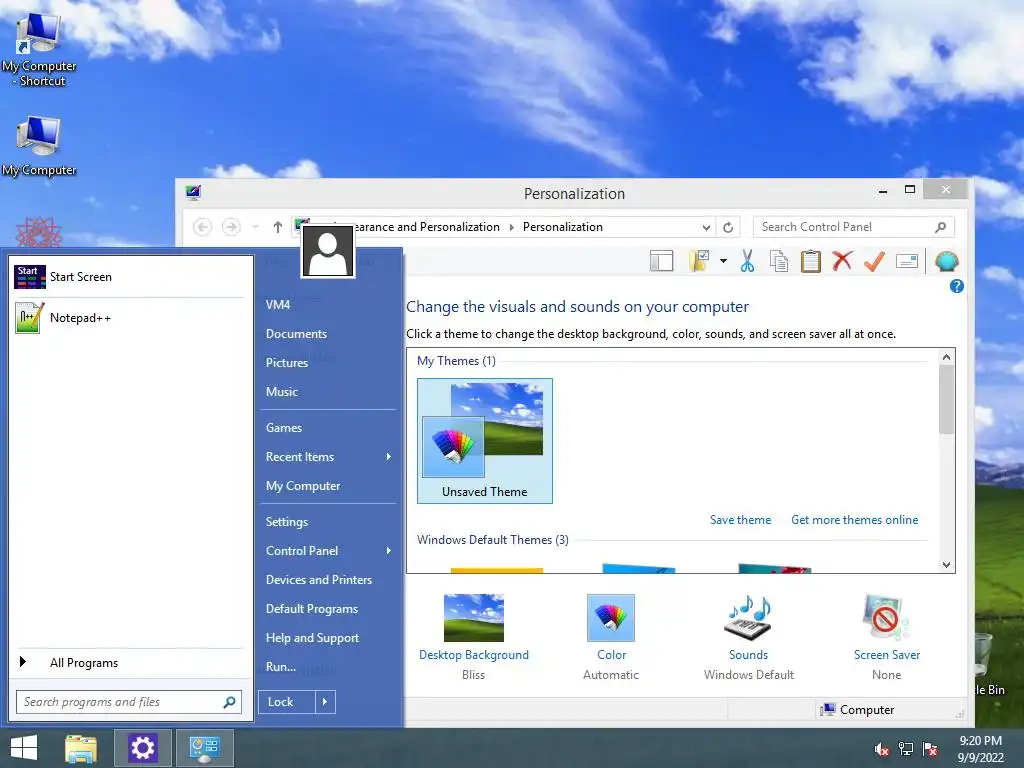Screen dimensions: 1024x768
Task: Open Pictures from the Start menu
Action: 287,362
